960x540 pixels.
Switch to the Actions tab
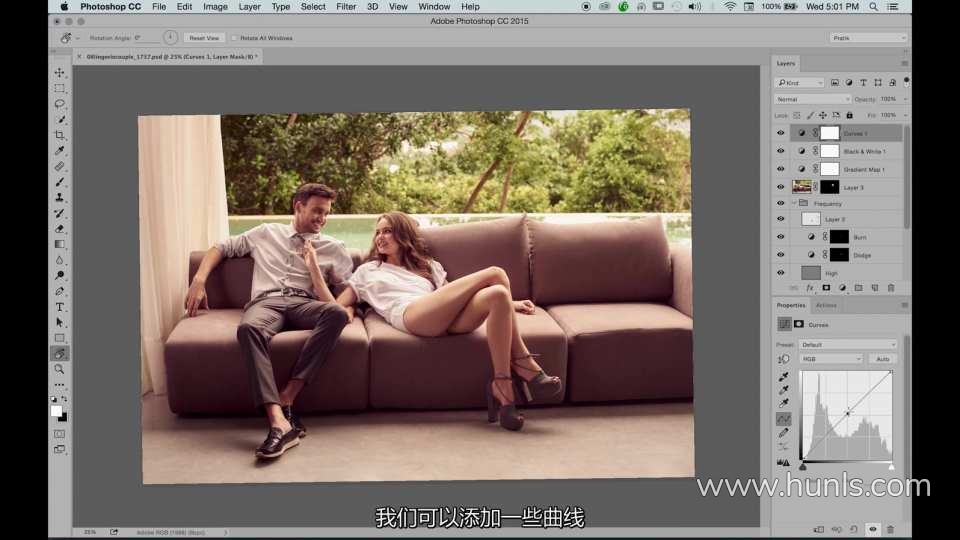click(826, 305)
